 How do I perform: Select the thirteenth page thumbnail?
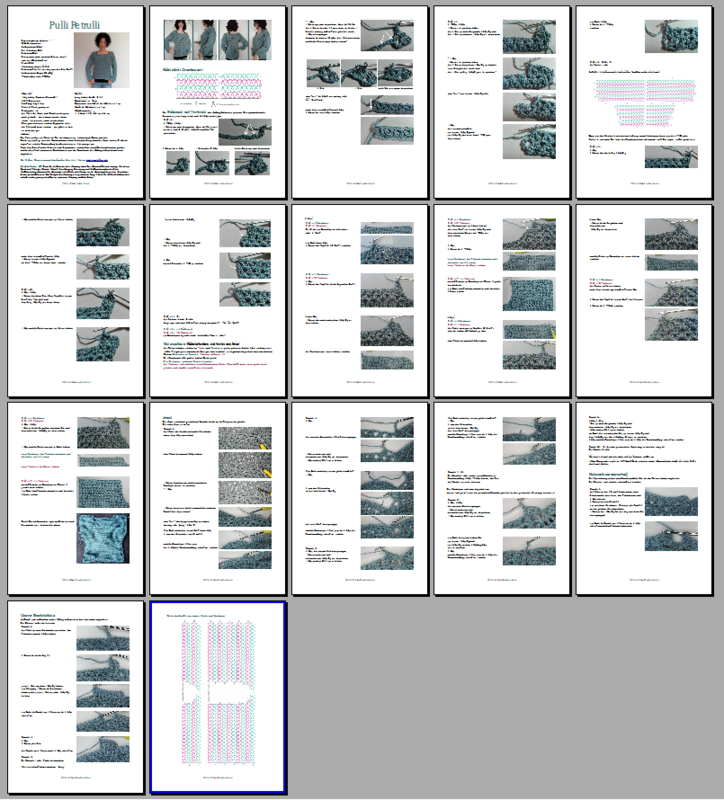(362, 499)
